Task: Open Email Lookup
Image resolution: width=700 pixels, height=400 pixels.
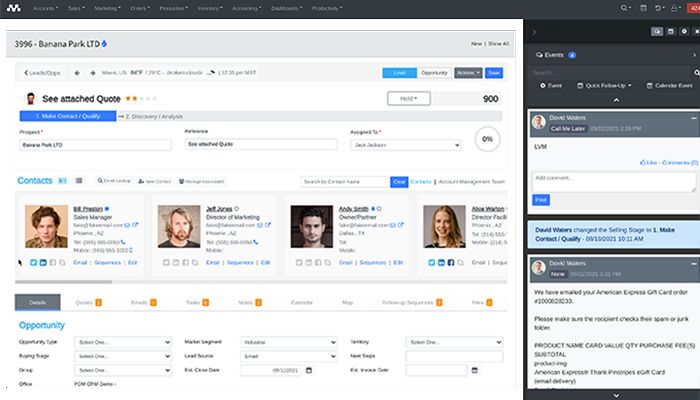Action: pyautogui.click(x=114, y=181)
